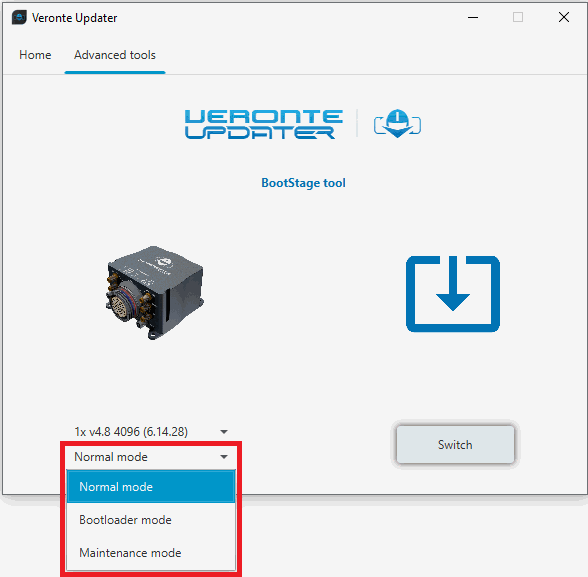Viewport: 588px width, 577px height.
Task: Click the Veronte Updater text logo
Action: (x=264, y=124)
